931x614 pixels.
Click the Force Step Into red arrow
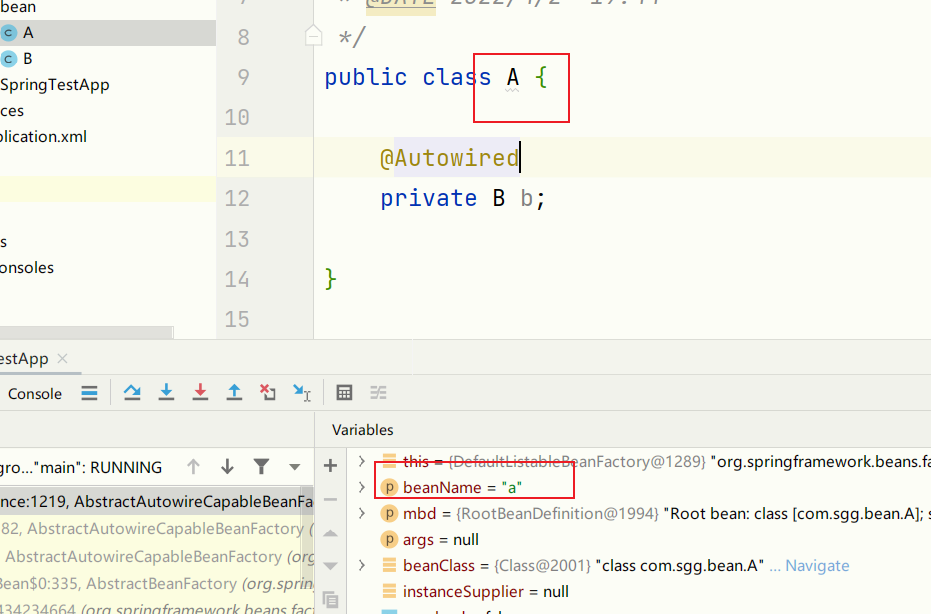coord(200,393)
